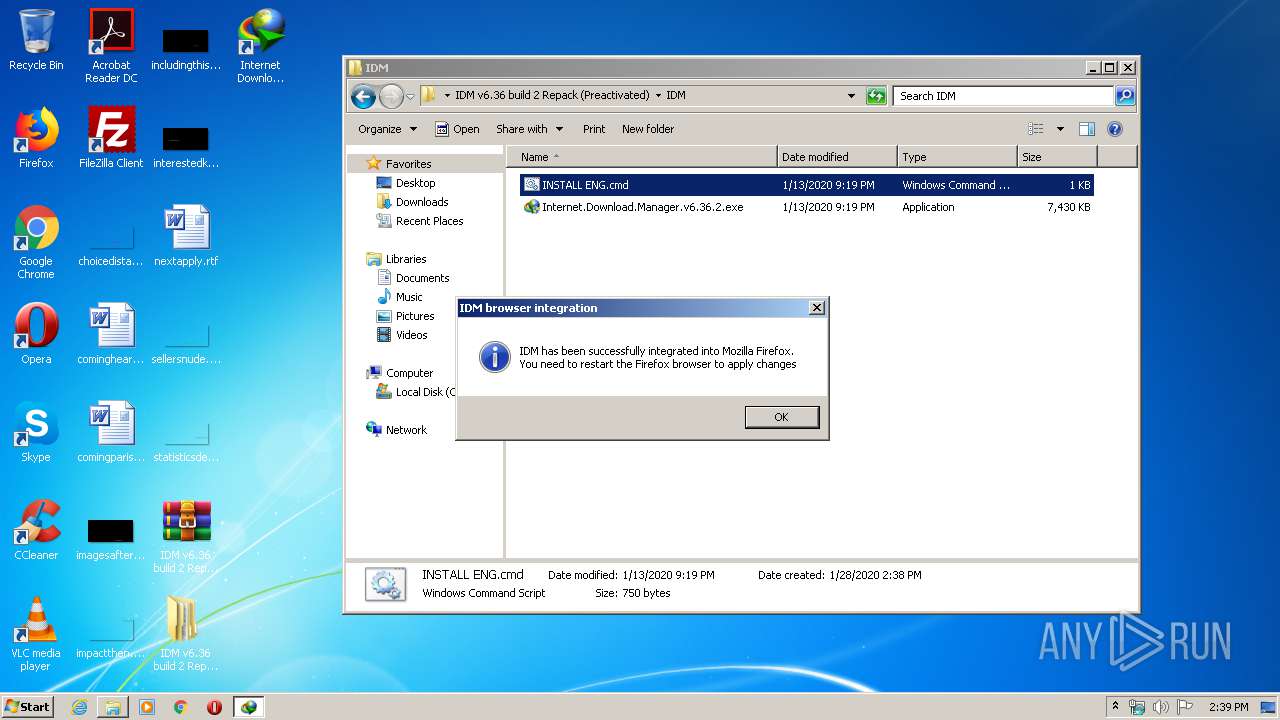Viewport: 1280px width, 720px height.
Task: Open Explorer help icon
Action: (1115, 129)
